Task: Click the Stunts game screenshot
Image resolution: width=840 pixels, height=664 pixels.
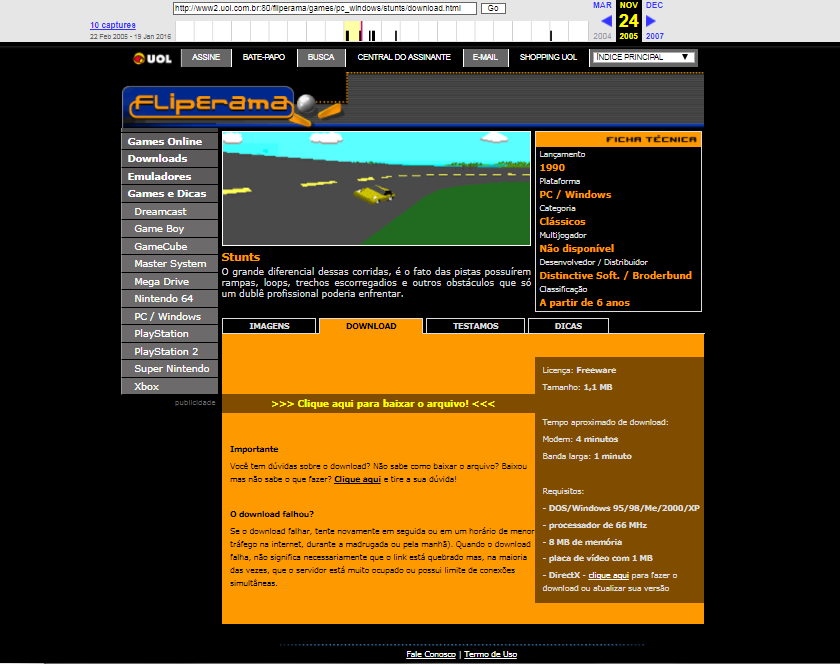Action: (x=376, y=188)
